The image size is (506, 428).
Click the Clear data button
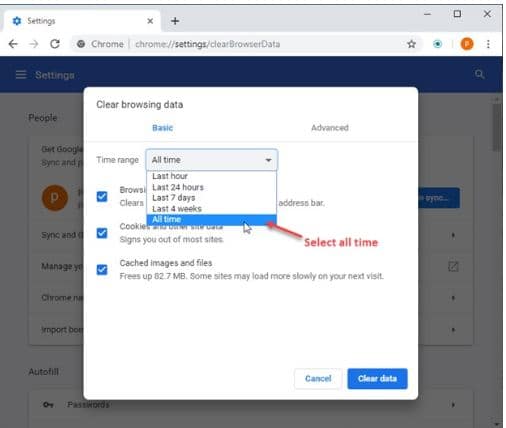point(377,379)
